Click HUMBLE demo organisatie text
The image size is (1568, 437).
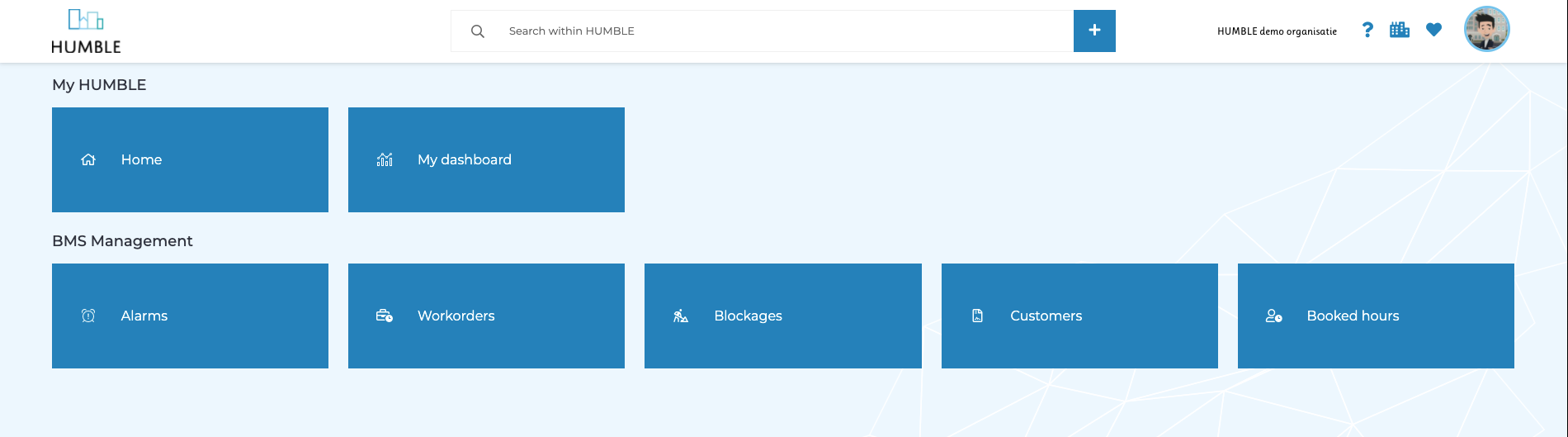click(1277, 31)
